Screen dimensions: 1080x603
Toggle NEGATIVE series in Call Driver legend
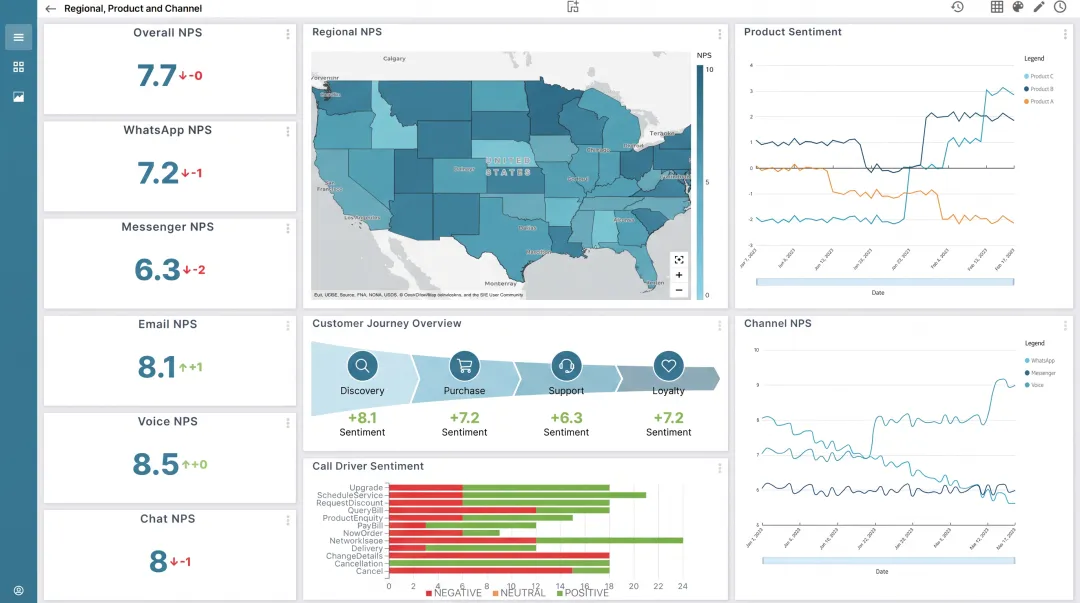[x=454, y=593]
